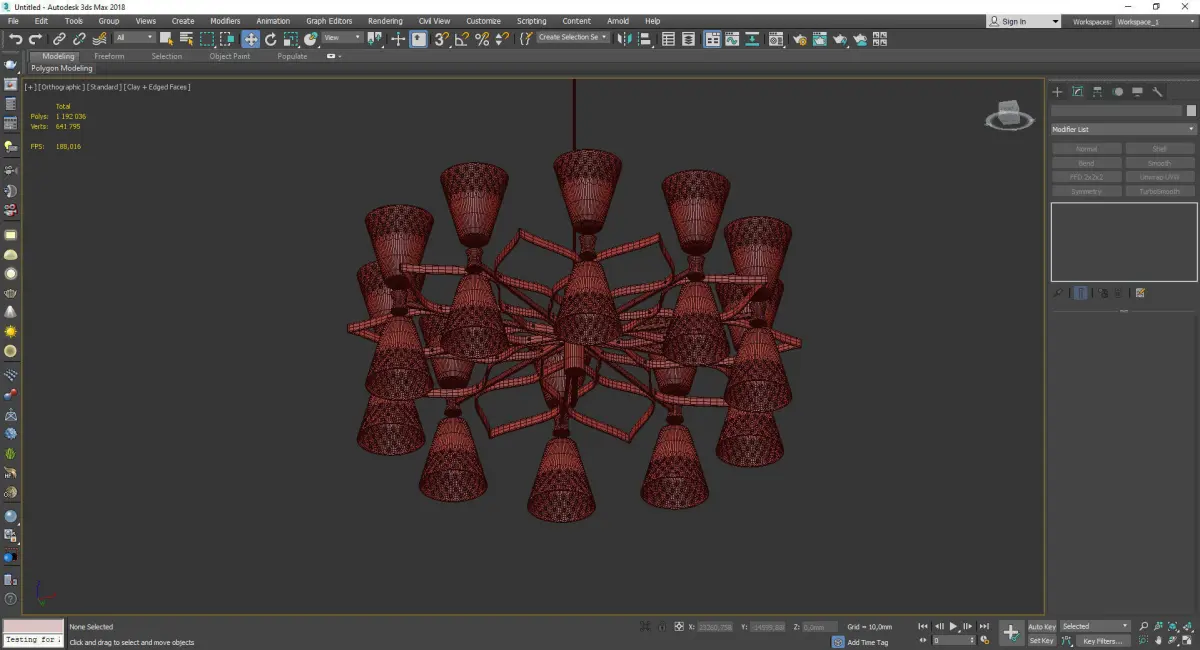
Task: Toggle Selection Lock padlock icon
Action: tap(662, 627)
